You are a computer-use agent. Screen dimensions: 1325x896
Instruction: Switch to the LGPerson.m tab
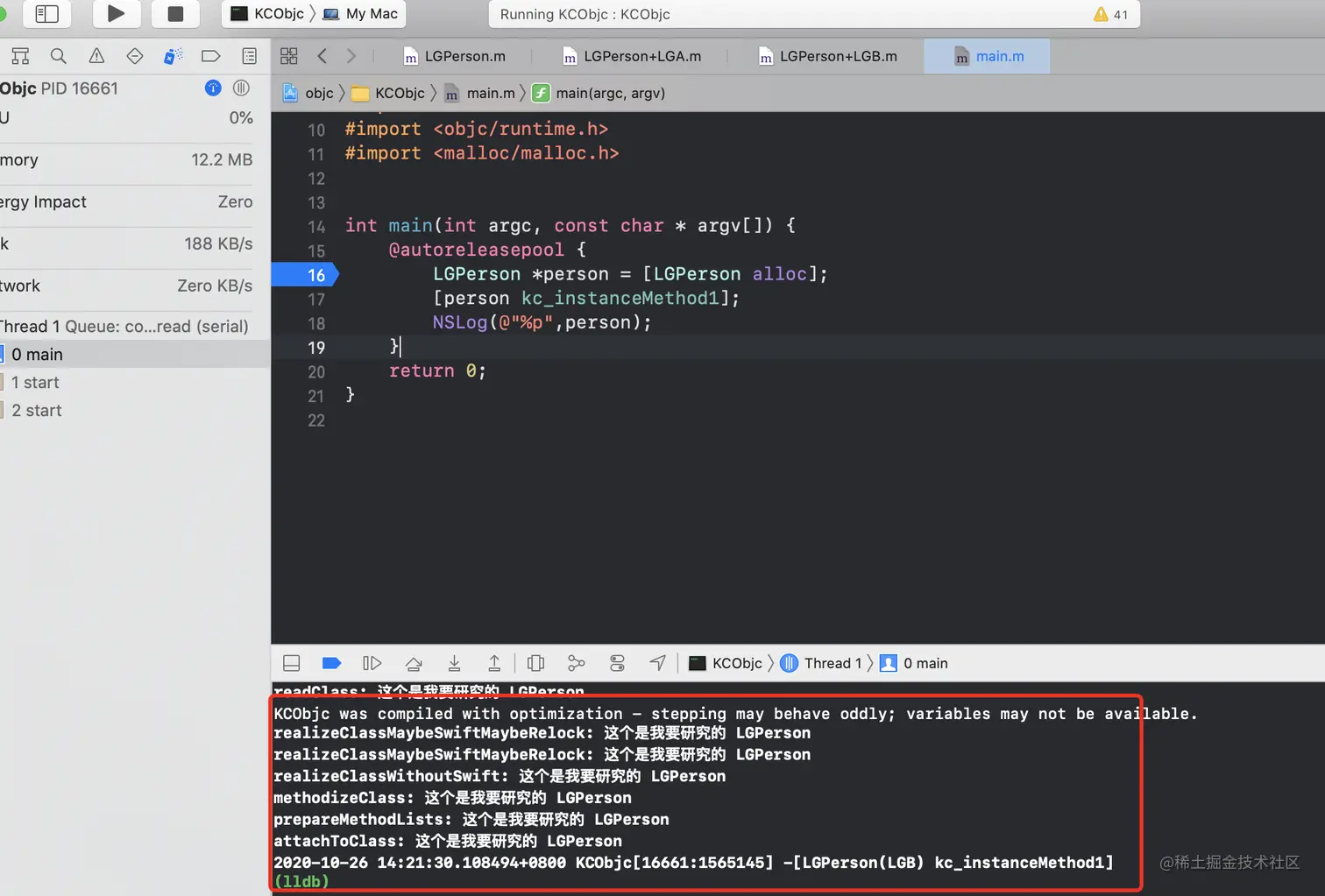point(455,56)
